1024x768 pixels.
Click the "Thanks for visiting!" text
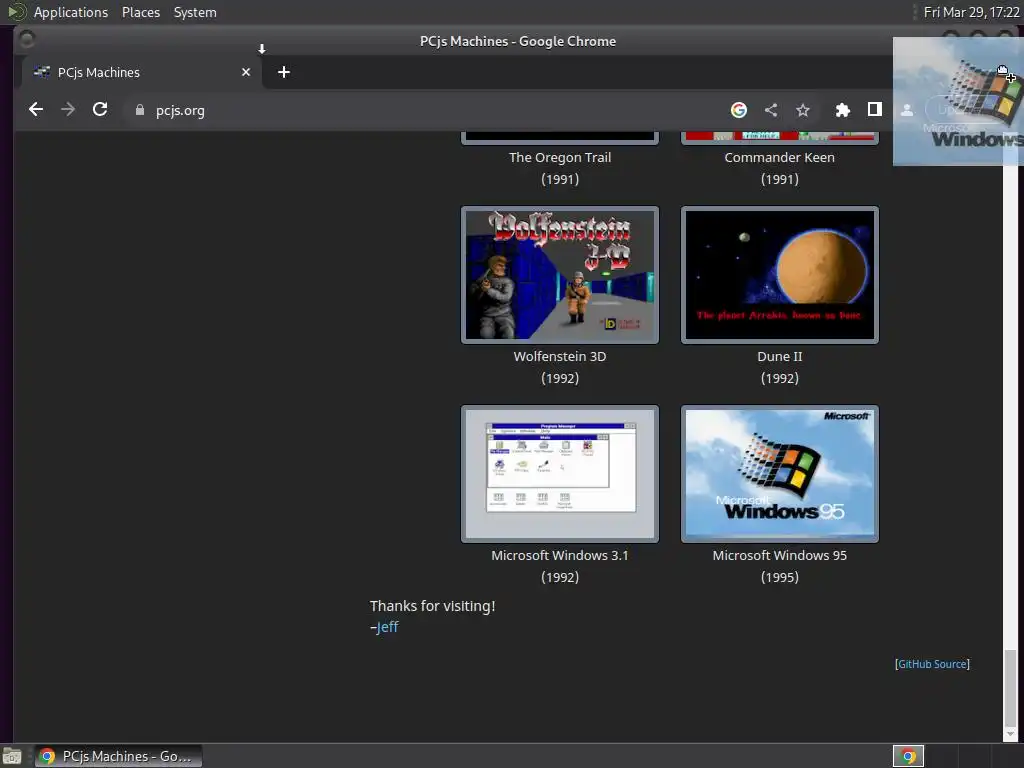pos(432,606)
